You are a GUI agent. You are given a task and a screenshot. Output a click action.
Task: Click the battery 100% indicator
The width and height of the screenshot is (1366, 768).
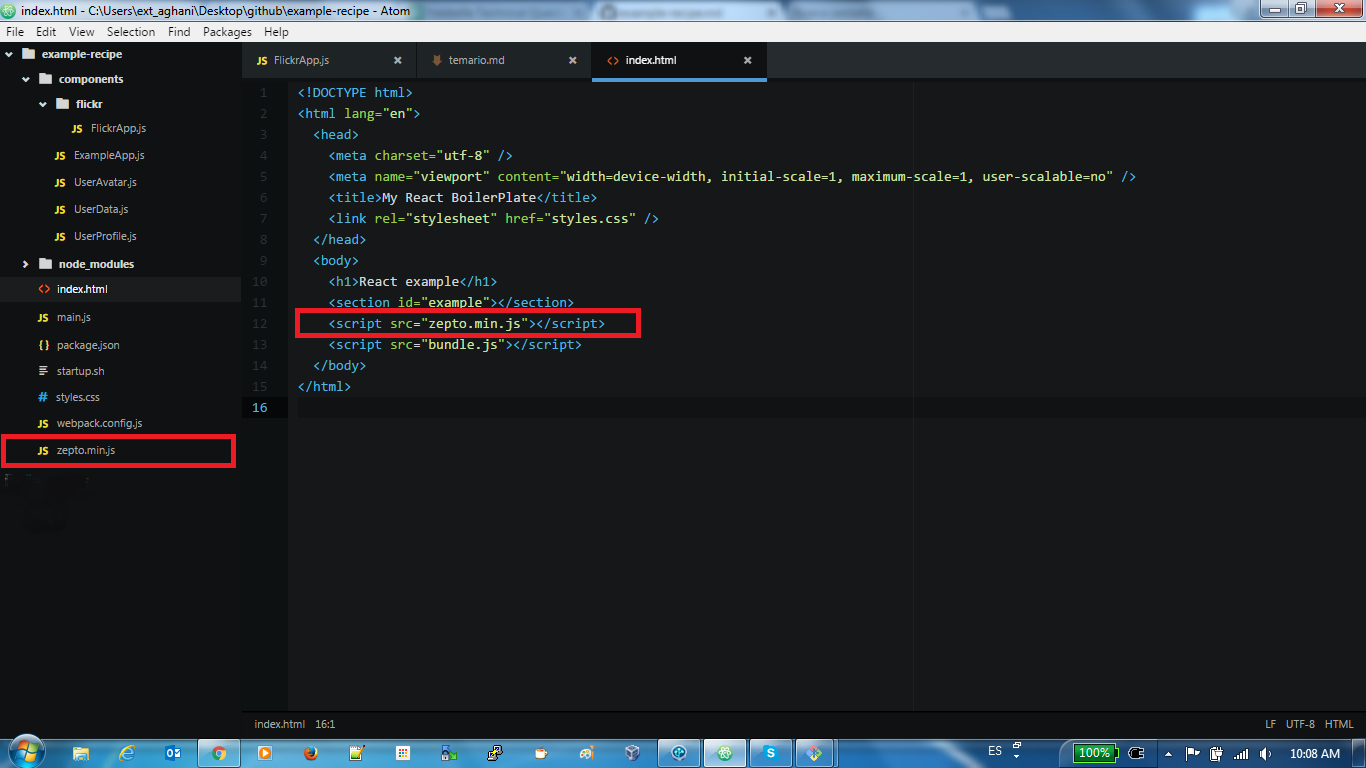click(x=1095, y=753)
